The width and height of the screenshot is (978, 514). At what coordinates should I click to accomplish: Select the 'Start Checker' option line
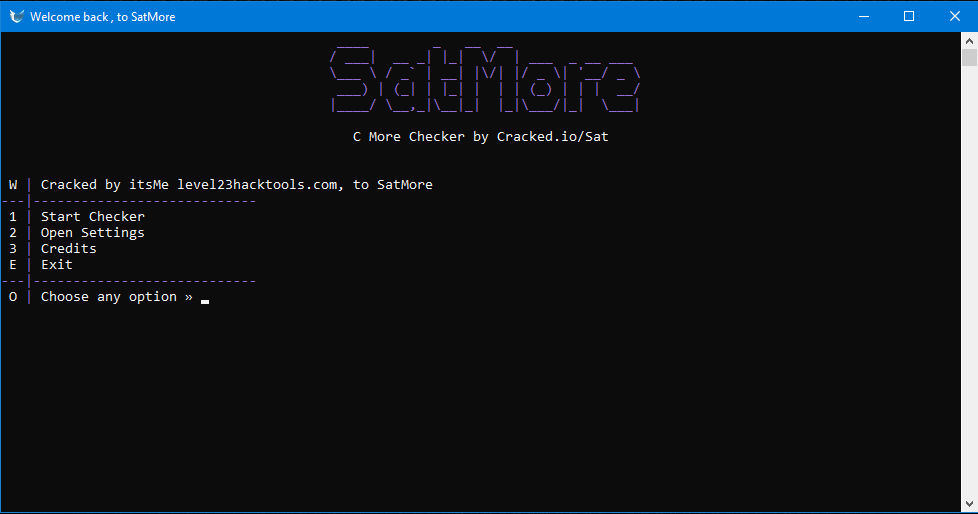(93, 216)
